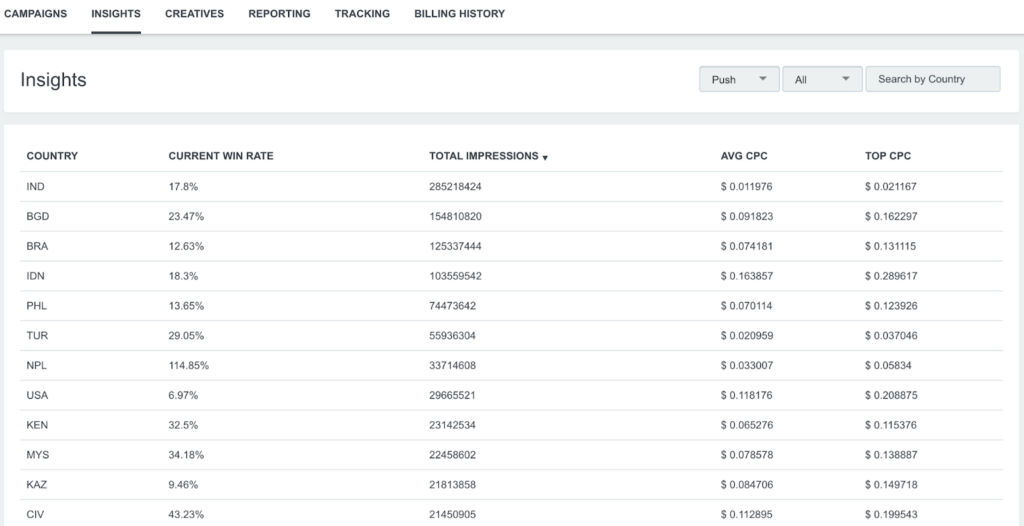Image resolution: width=1024 pixels, height=526 pixels.
Task: Switch to the Insights tab
Action: coord(115,14)
